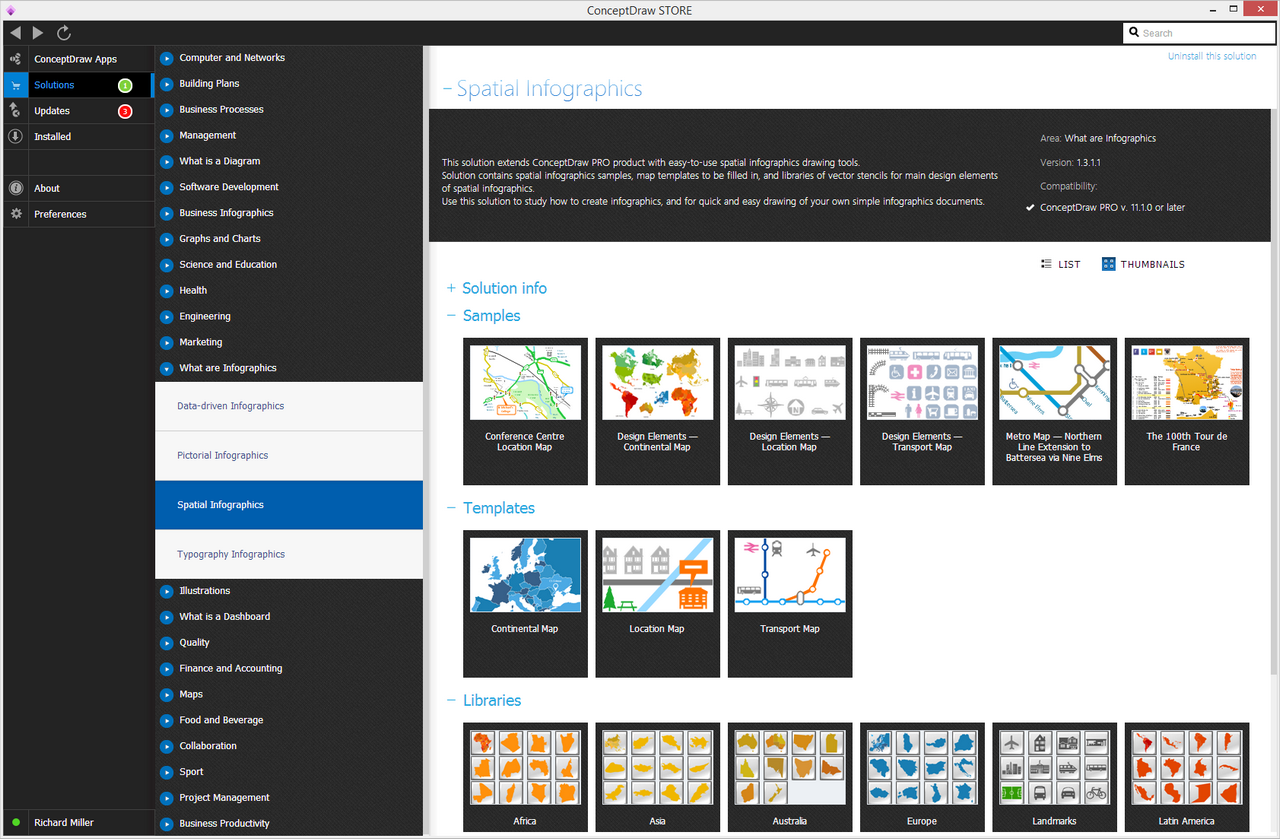Select Solutions in the sidebar
Screen dimensions: 1280x839
point(76,85)
